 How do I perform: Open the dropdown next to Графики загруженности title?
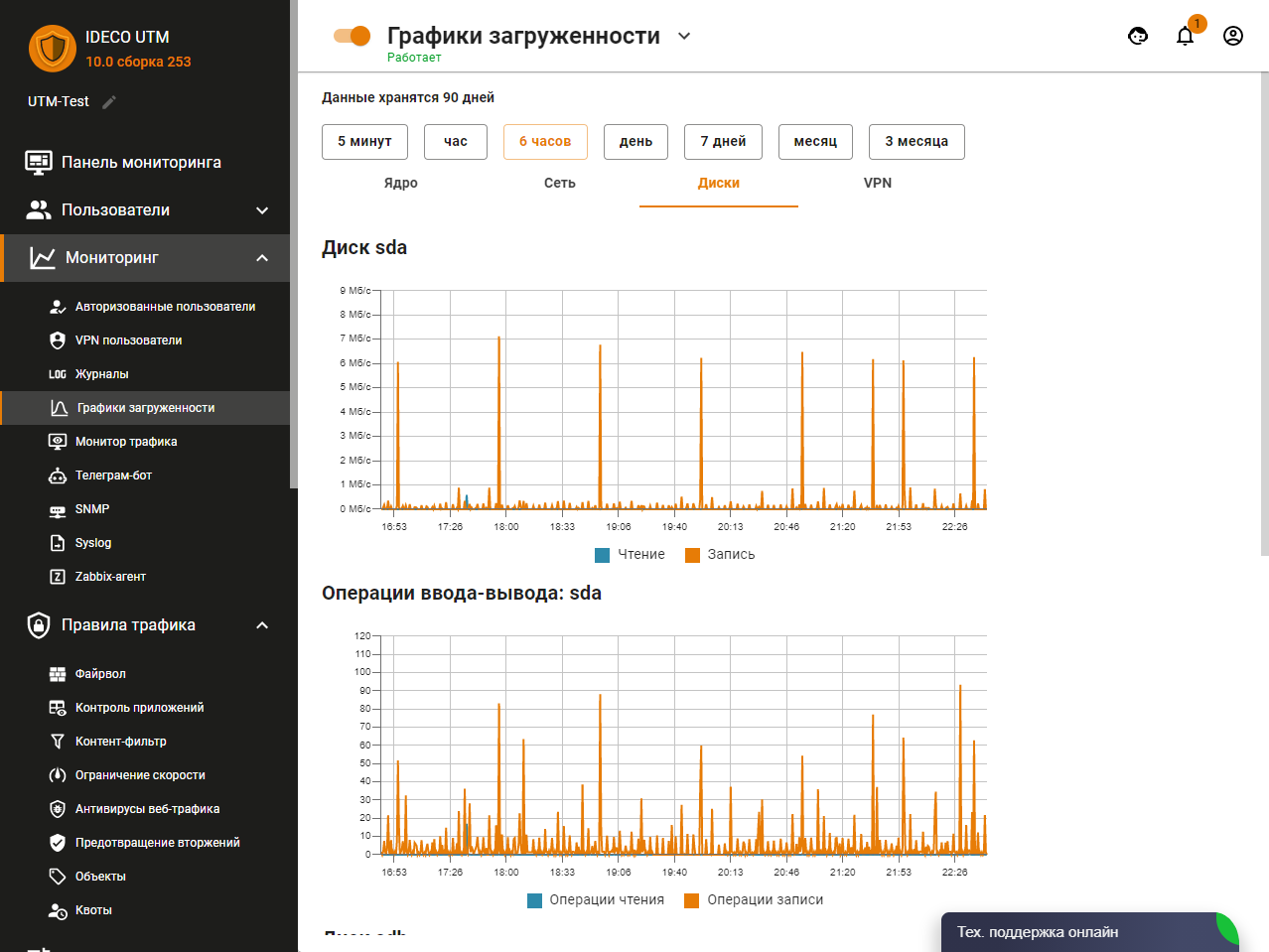[x=684, y=36]
